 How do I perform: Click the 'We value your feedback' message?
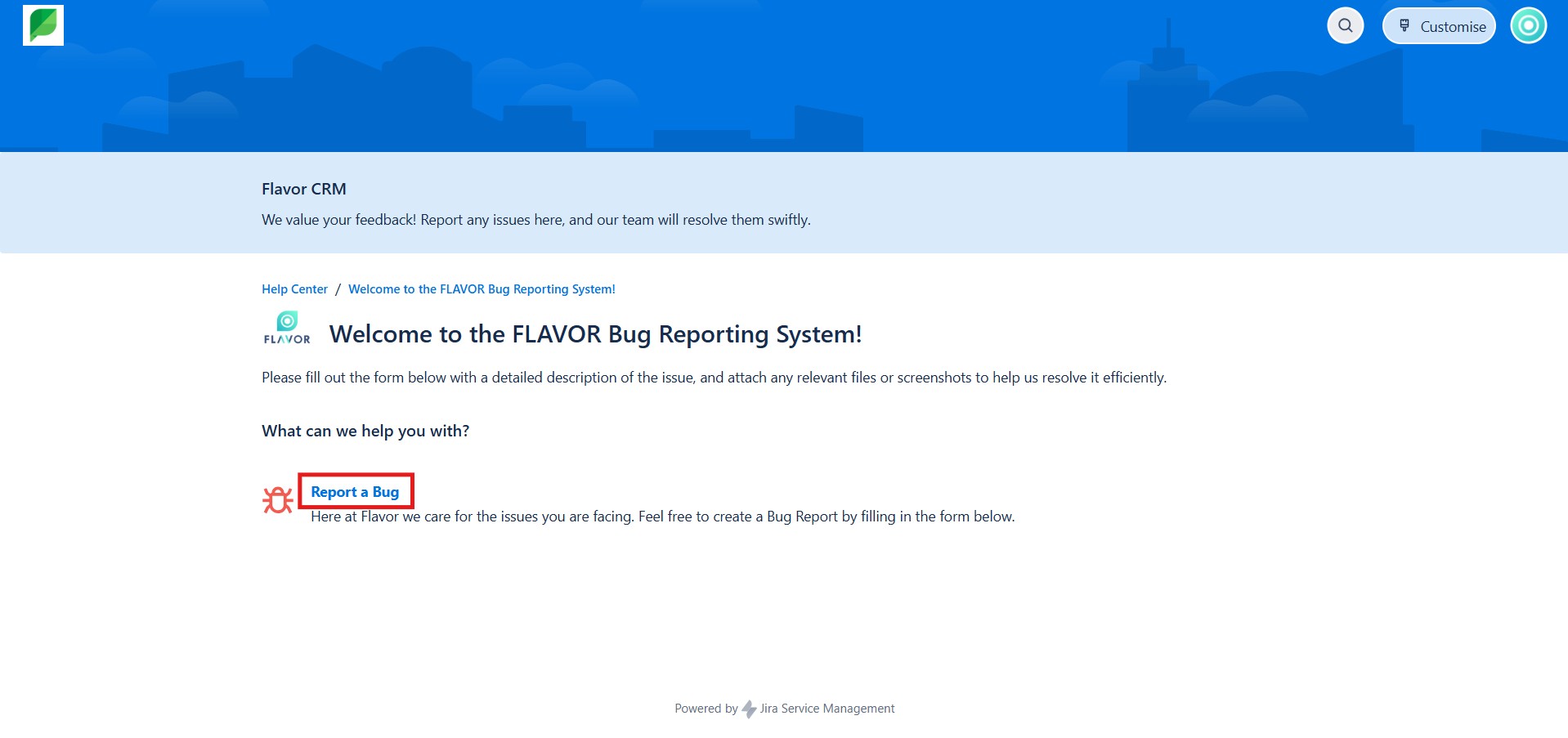[x=535, y=220]
